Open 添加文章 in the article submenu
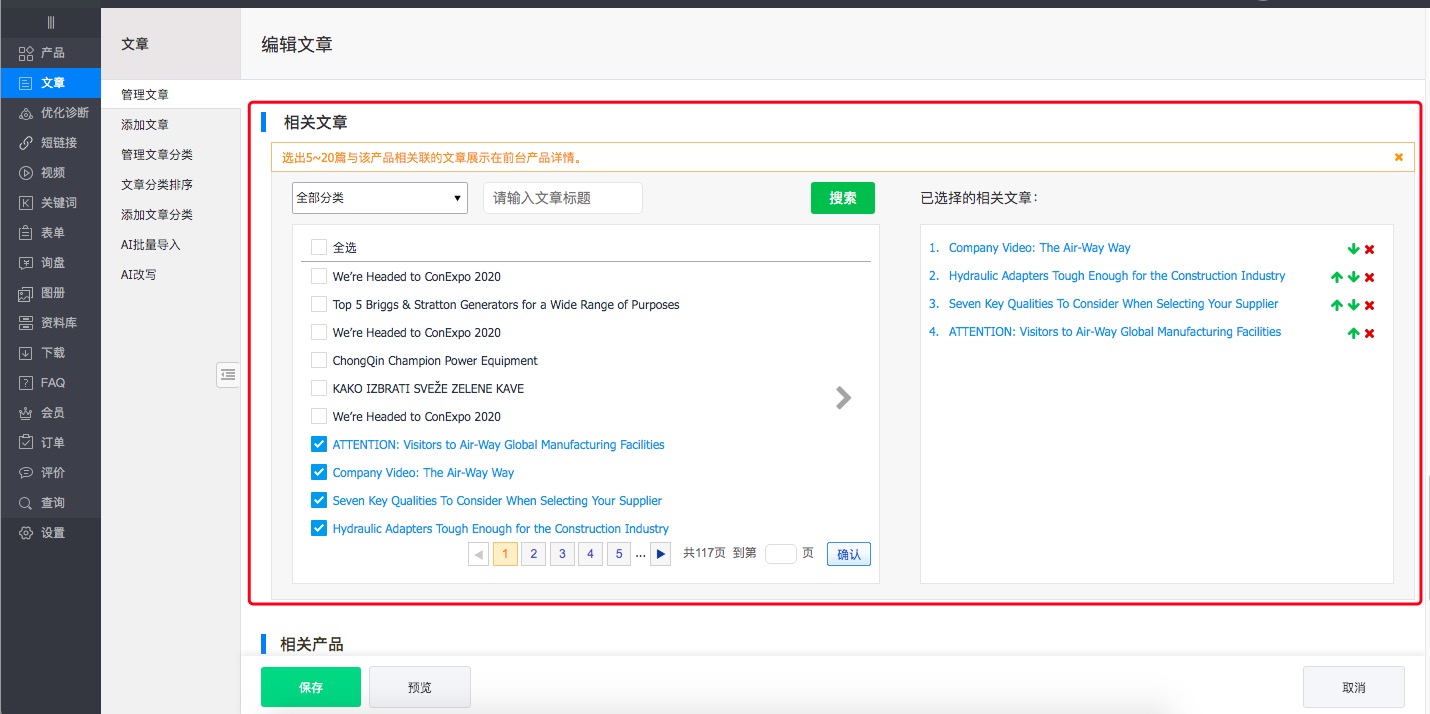1430x714 pixels. (x=145, y=125)
